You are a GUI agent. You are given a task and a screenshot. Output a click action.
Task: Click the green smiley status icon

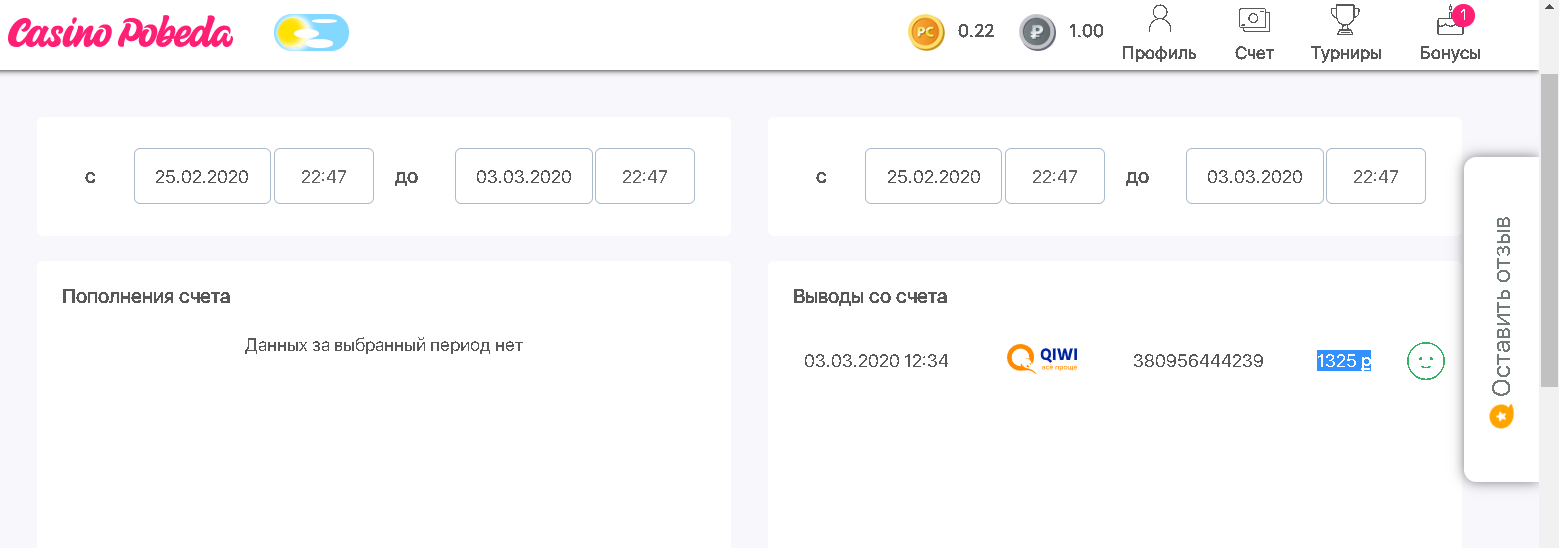coord(1425,361)
